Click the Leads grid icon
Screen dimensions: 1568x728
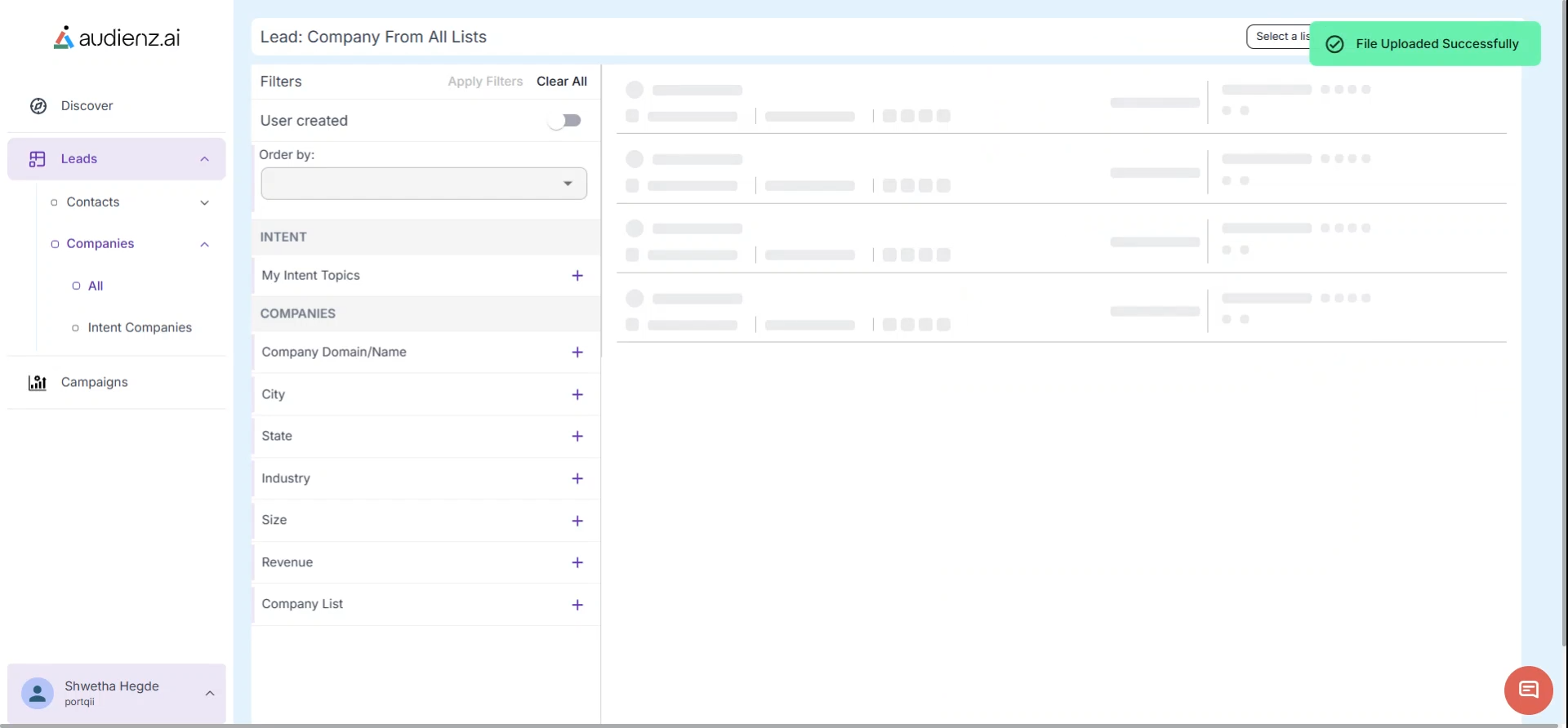(38, 159)
